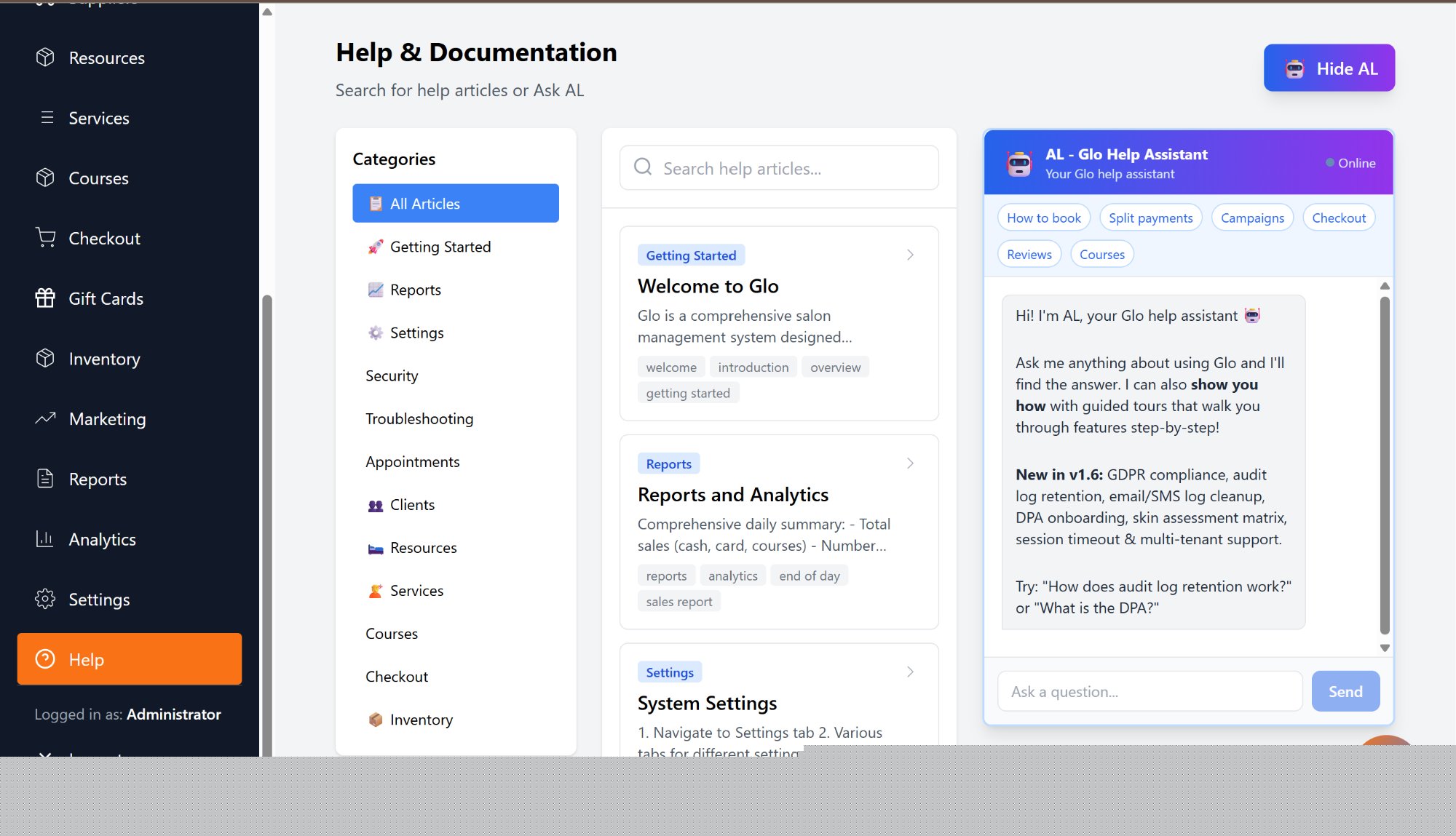Viewport: 1456px width, 836px height.
Task: Select the Getting Started category
Action: click(x=440, y=247)
